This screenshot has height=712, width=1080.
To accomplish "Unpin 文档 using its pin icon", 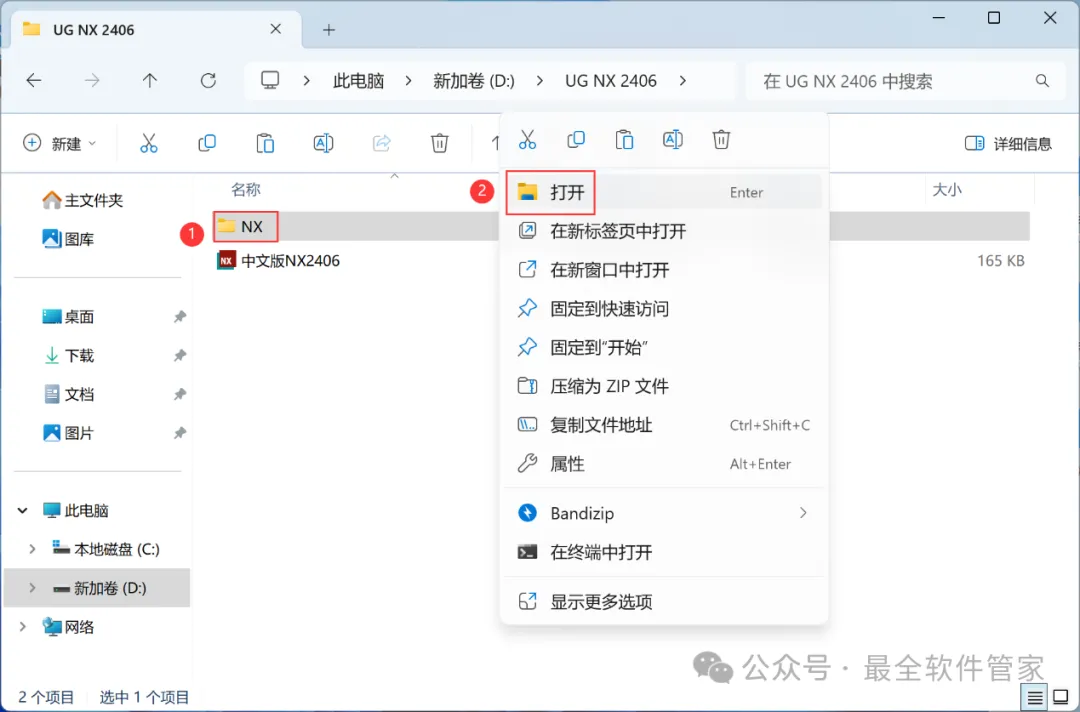I will (x=180, y=395).
